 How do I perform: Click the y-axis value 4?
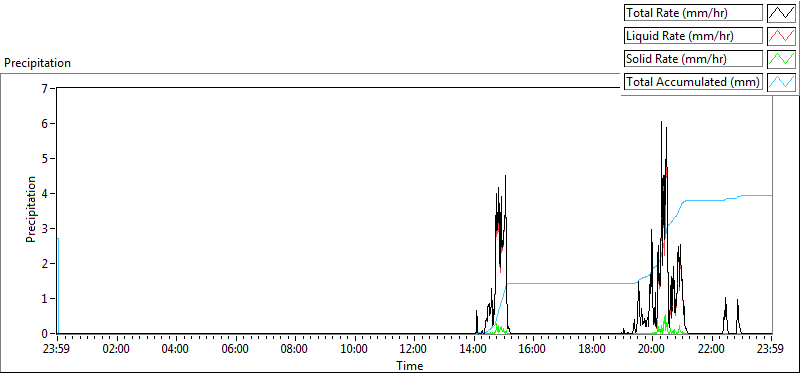[44, 193]
